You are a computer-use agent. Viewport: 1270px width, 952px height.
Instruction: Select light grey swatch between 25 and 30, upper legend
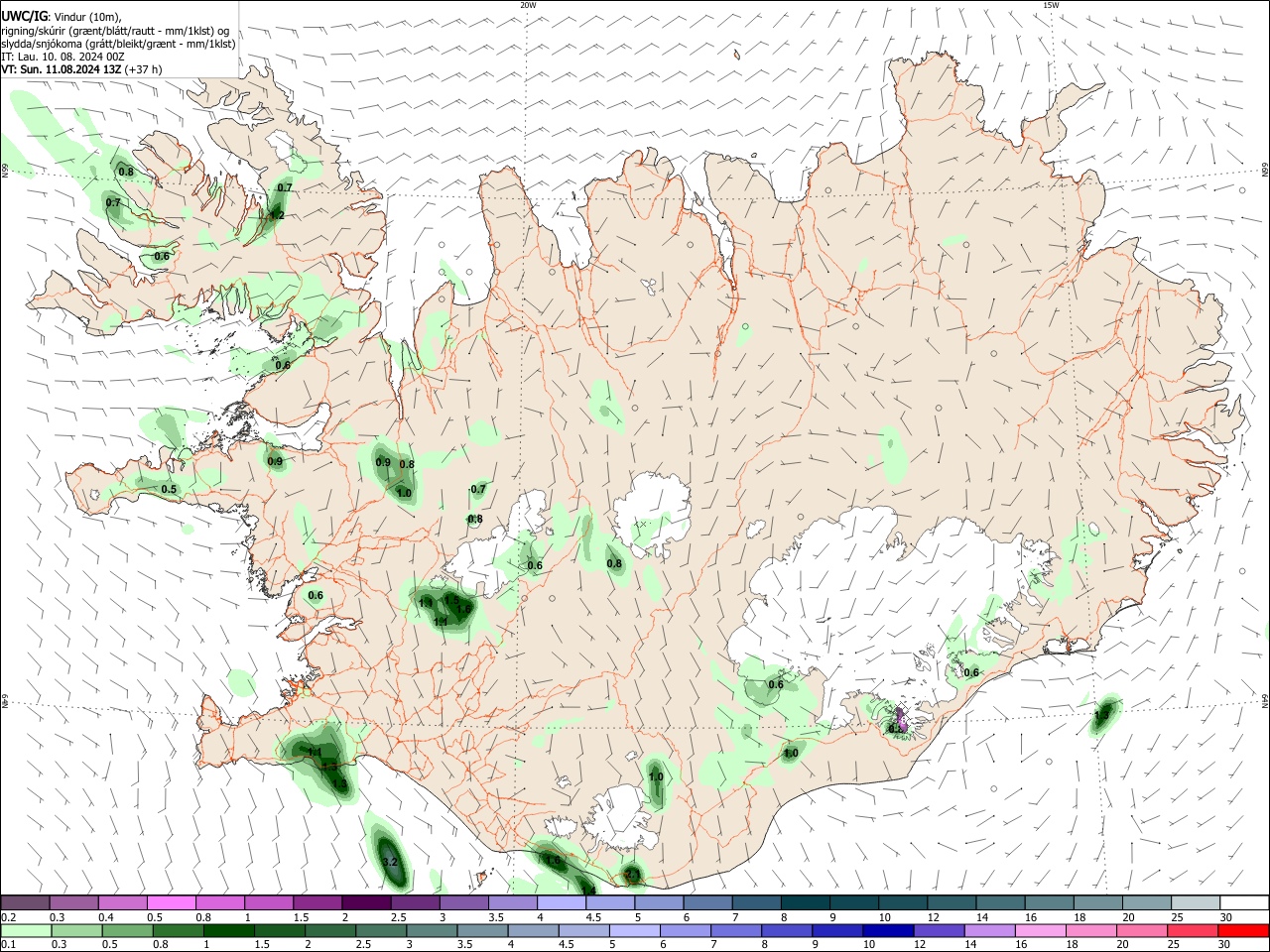pos(1194,902)
